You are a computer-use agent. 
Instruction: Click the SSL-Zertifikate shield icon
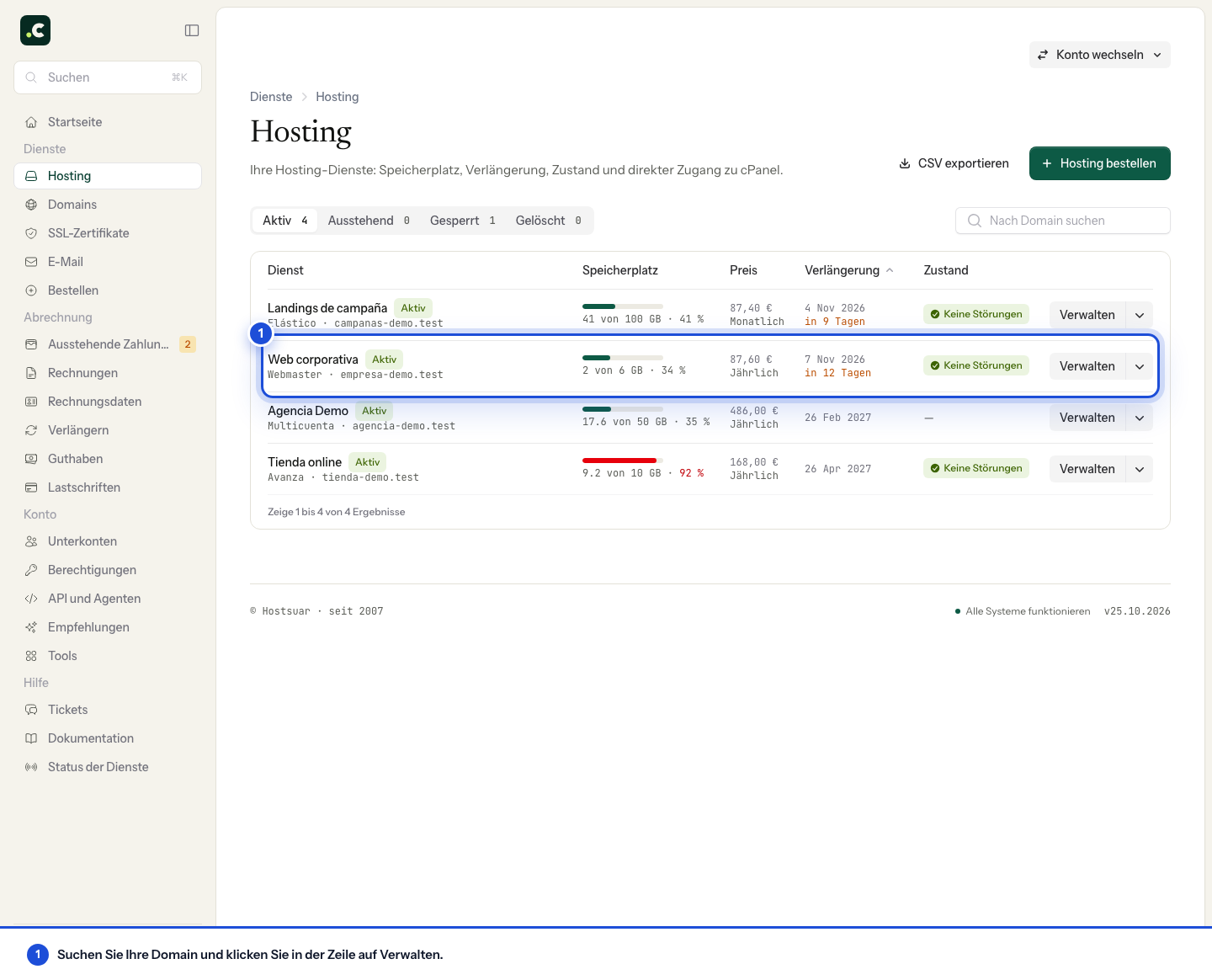tap(31, 233)
